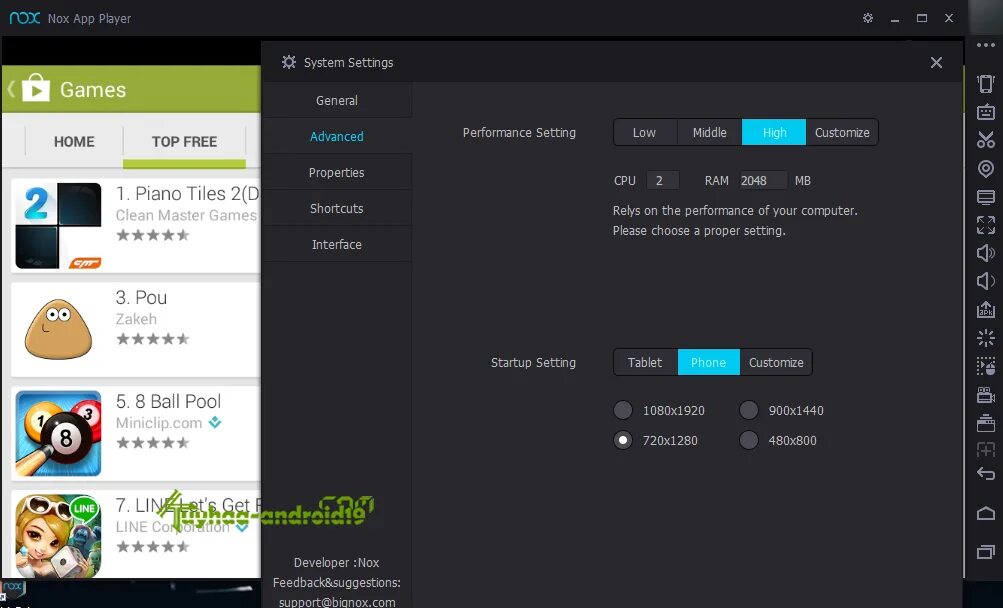Click the volume down speaker icon
Screen dimensions: 1003x608
(986, 281)
